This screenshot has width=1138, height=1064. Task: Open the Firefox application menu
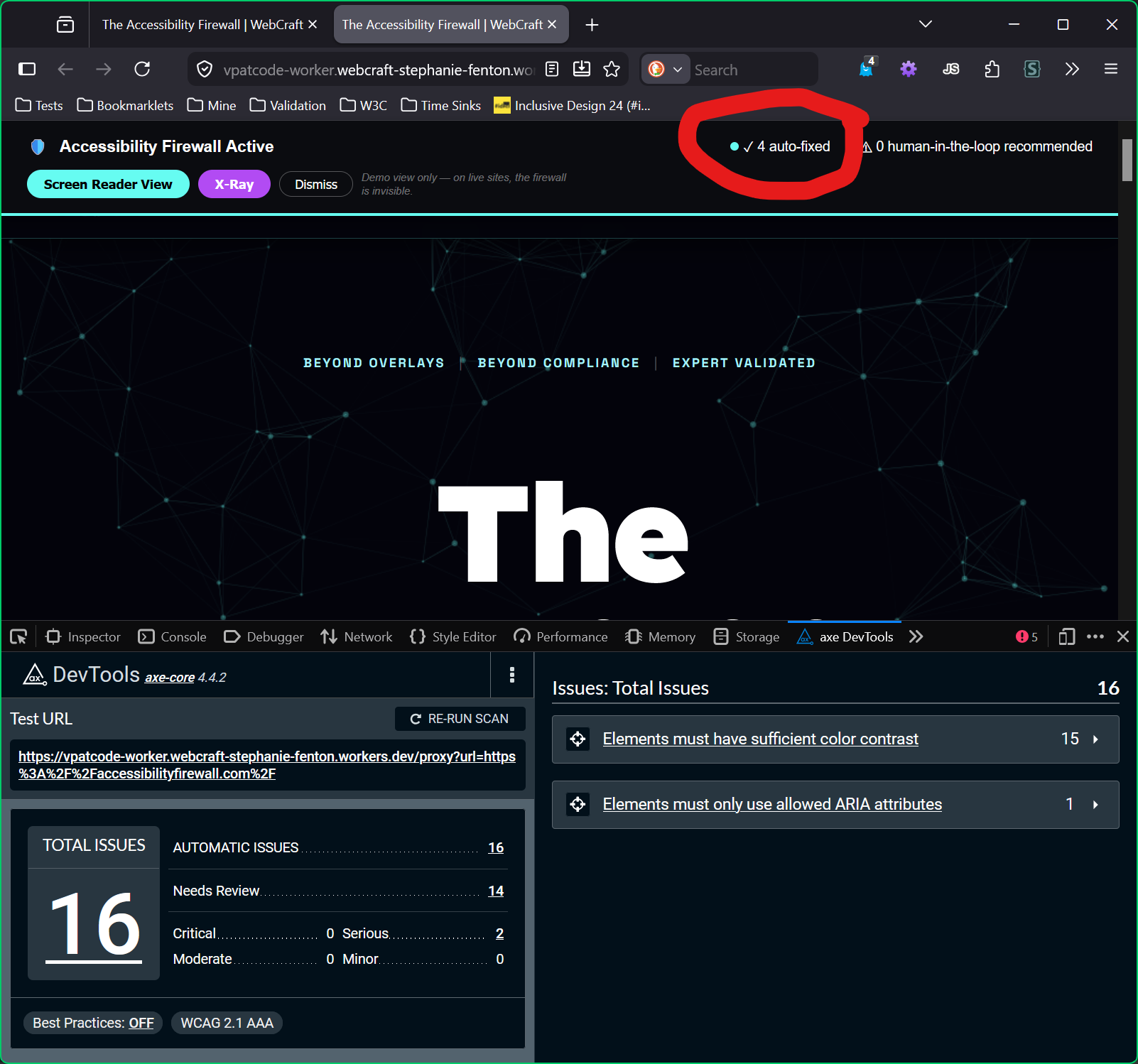click(1111, 69)
